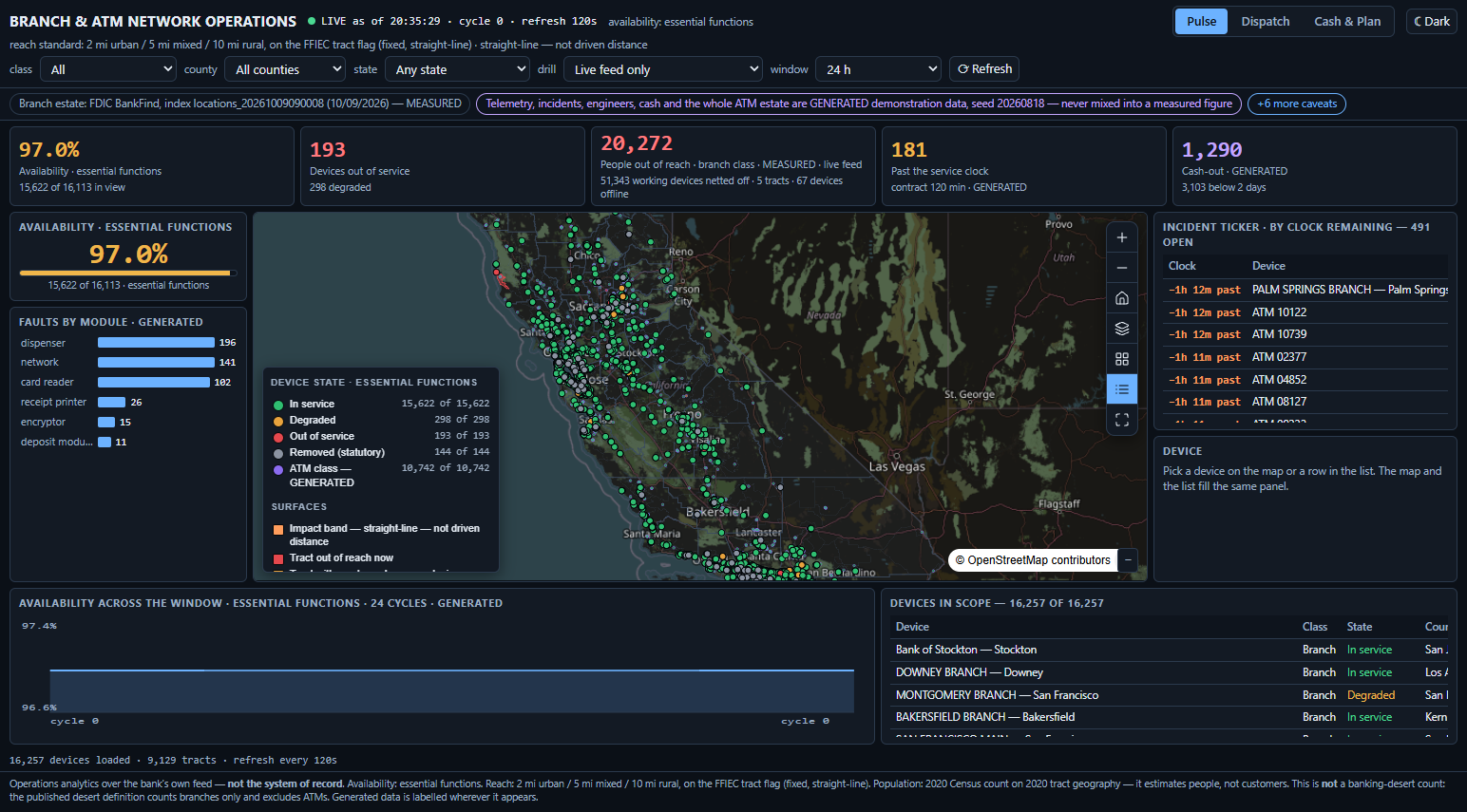Screen dimensions: 1467x812
Task: Click the Device column header in devices table
Action: pos(912,627)
